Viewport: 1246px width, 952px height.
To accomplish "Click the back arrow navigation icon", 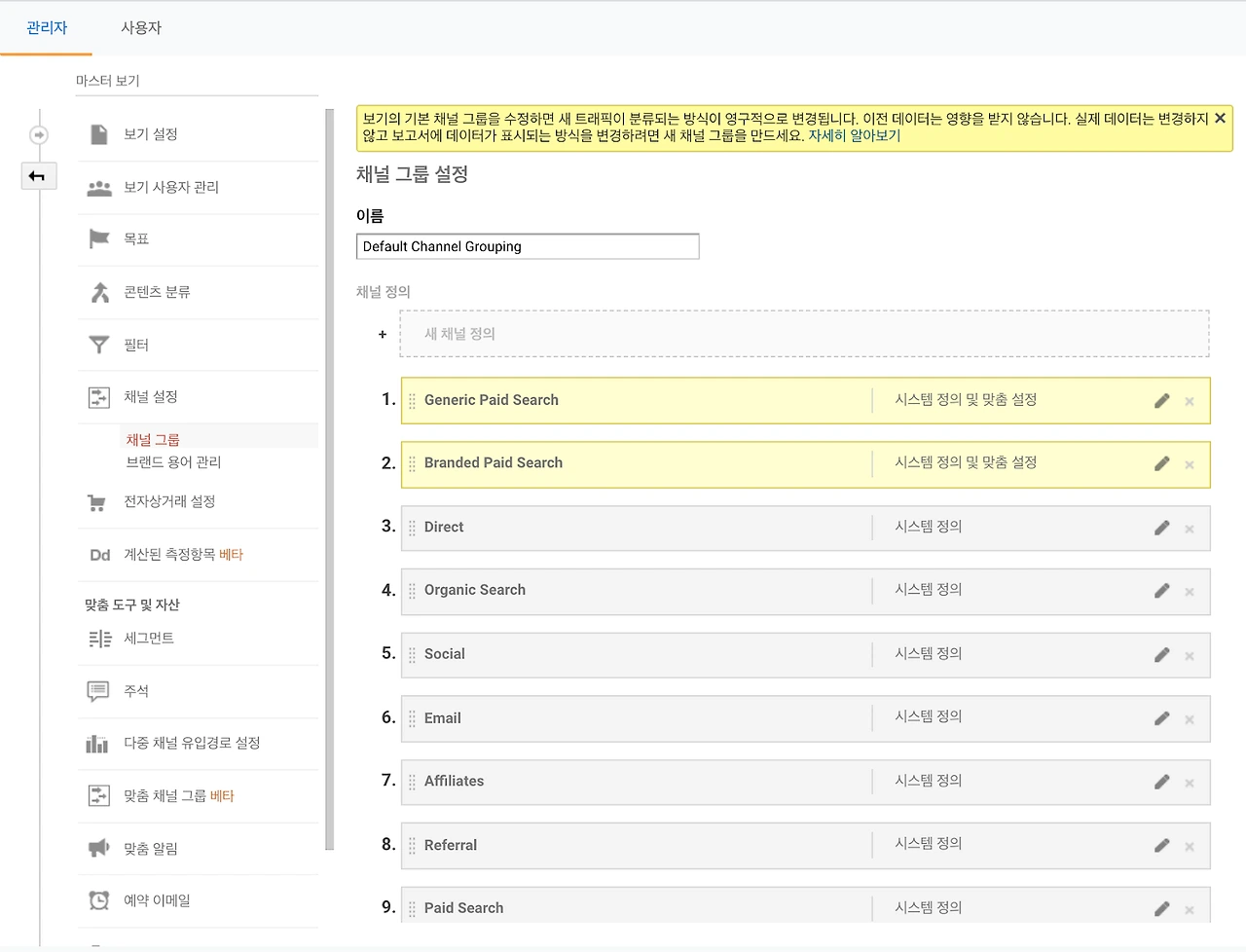I will coord(38,176).
